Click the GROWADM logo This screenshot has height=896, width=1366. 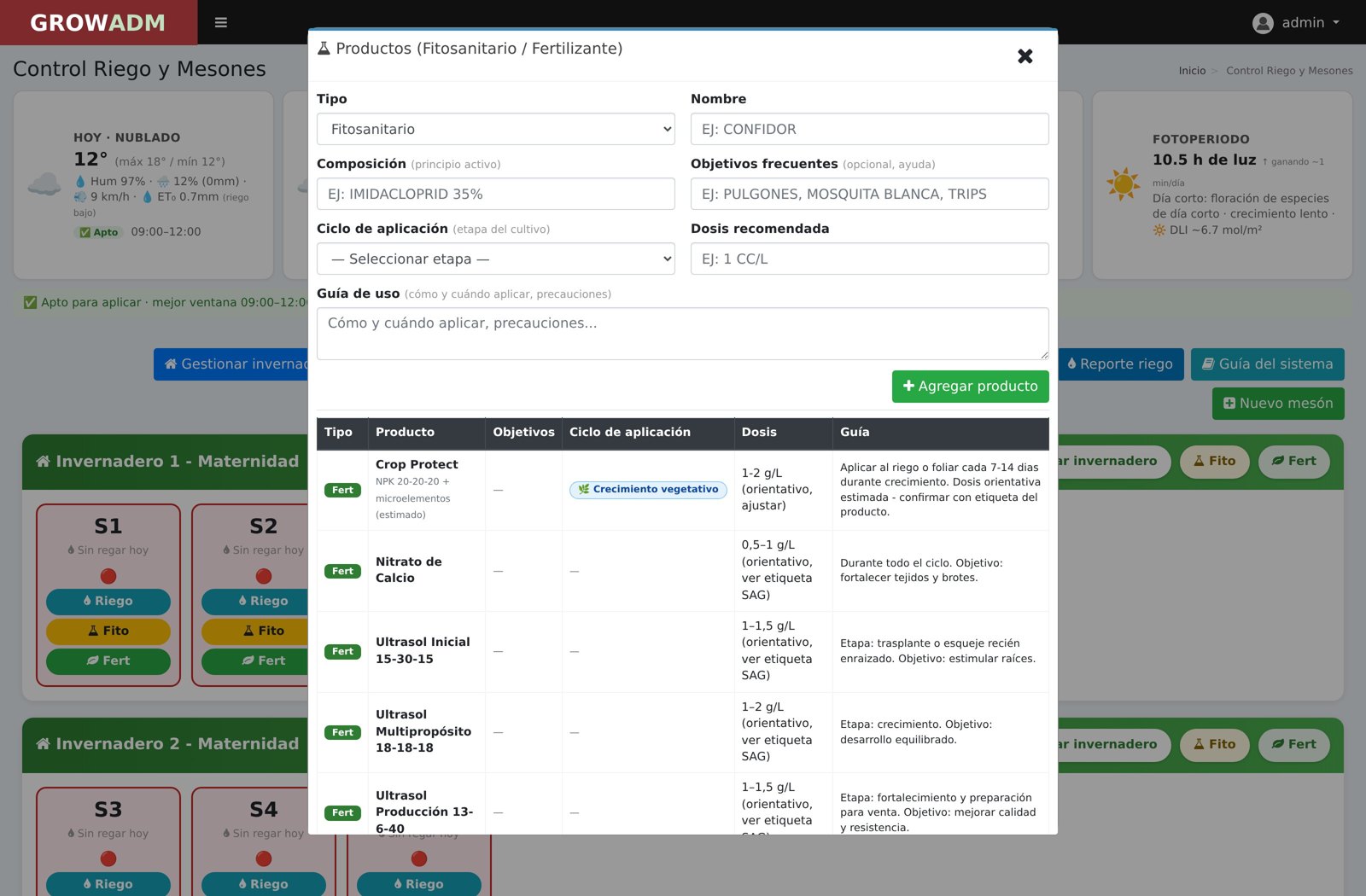(x=98, y=22)
